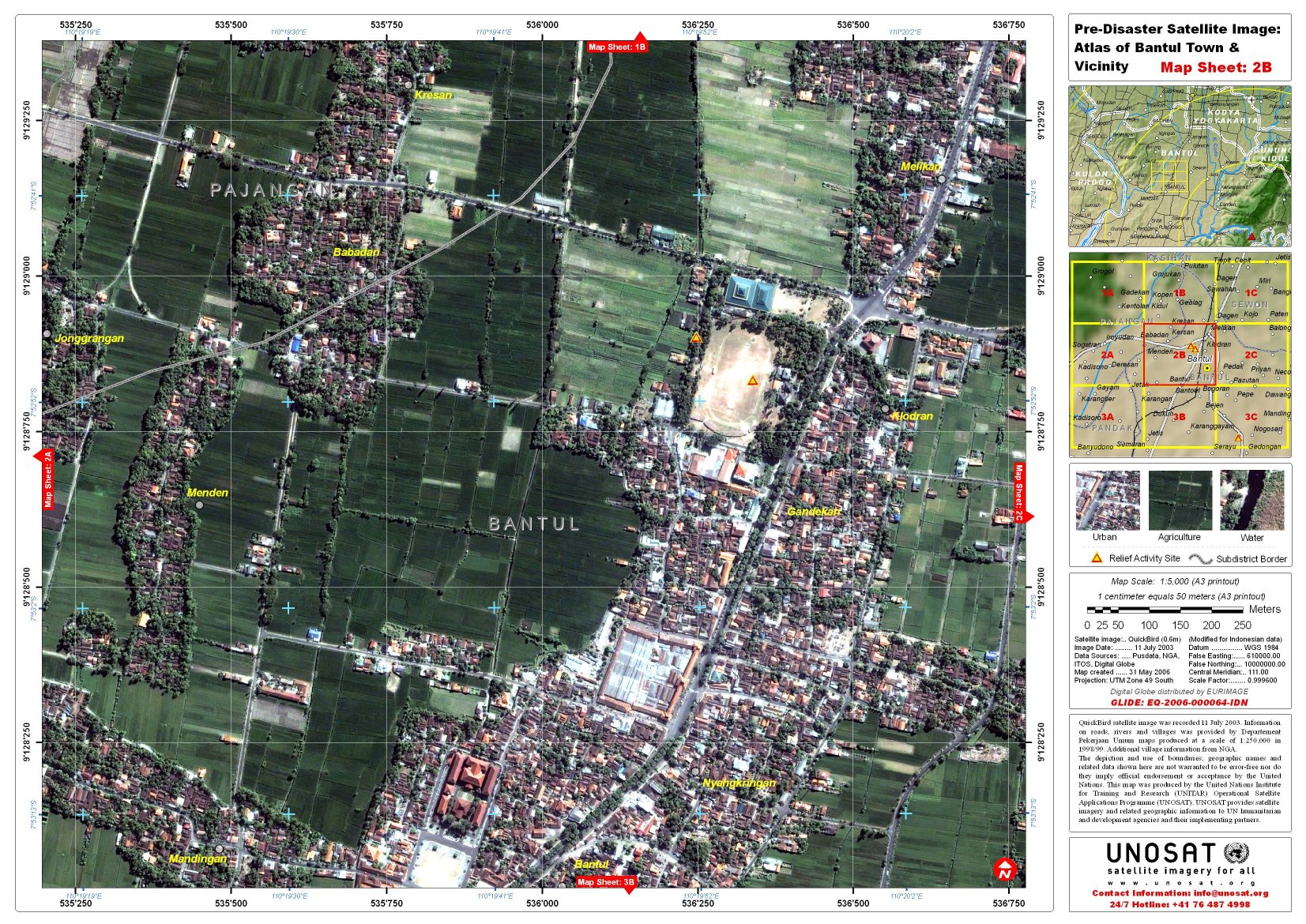Click the info@unosat.org contact email link
Viewport: 1306px width, 924px height.
pyautogui.click(x=1230, y=893)
